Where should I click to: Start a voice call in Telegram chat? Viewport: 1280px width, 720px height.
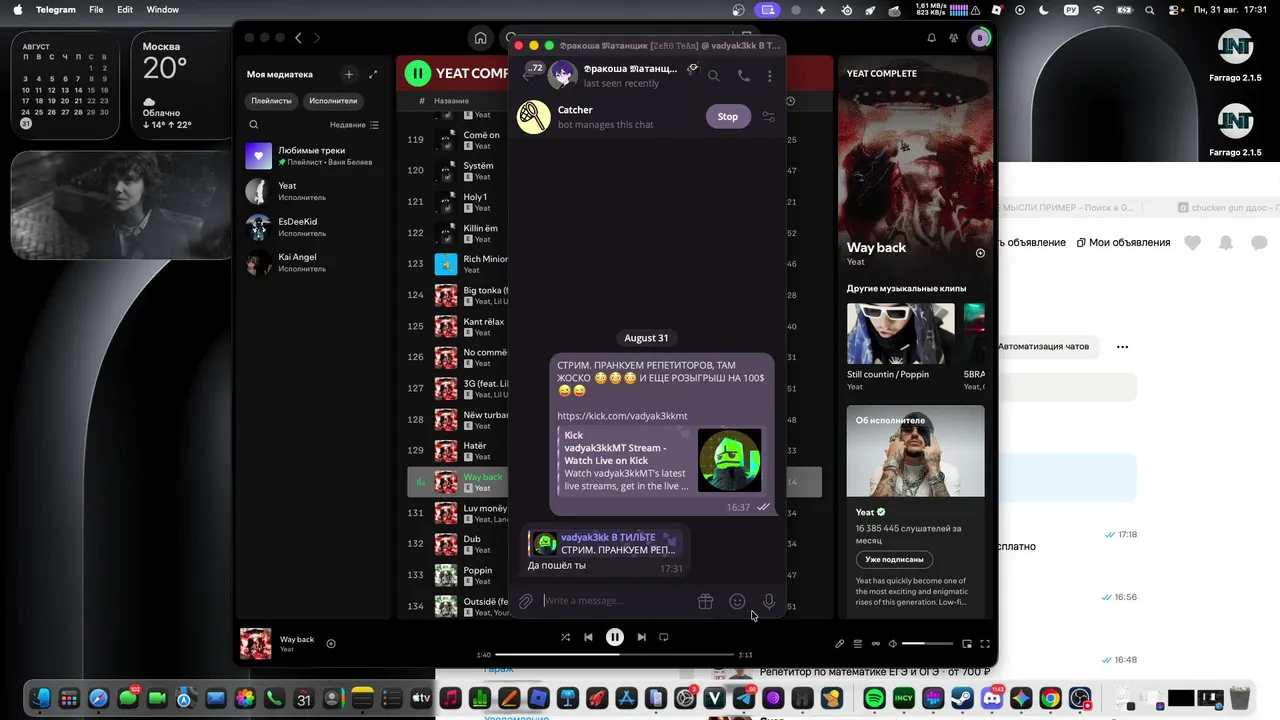(x=743, y=75)
